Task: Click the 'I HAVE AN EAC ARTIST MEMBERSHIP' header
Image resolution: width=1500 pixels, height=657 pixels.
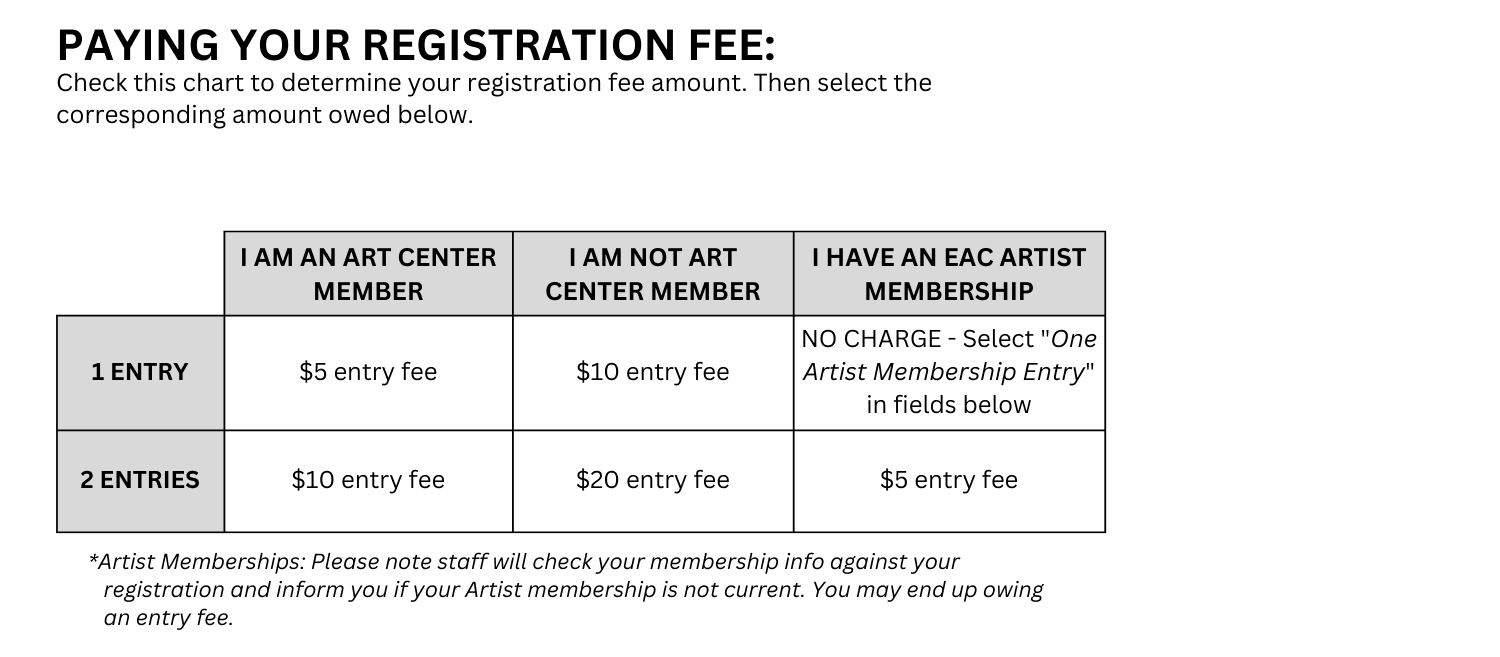Action: [949, 274]
